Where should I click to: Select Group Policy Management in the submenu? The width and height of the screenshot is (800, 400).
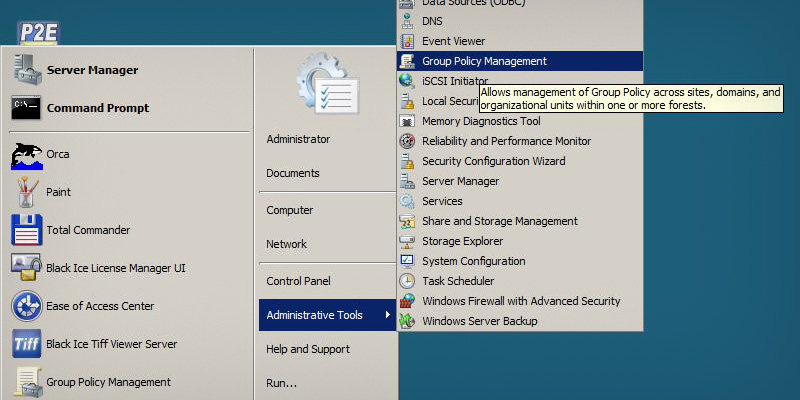coord(484,61)
